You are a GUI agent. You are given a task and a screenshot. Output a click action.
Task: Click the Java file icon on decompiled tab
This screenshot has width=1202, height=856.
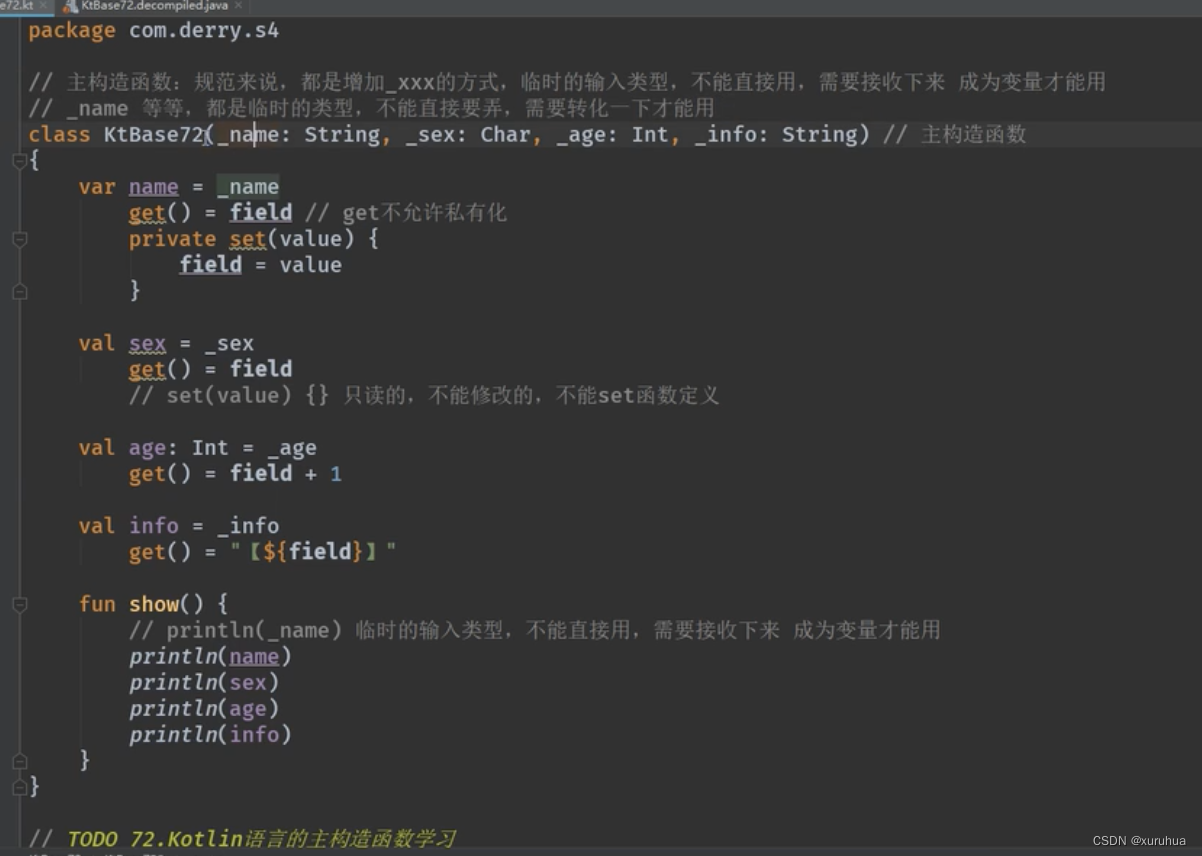click(71, 6)
